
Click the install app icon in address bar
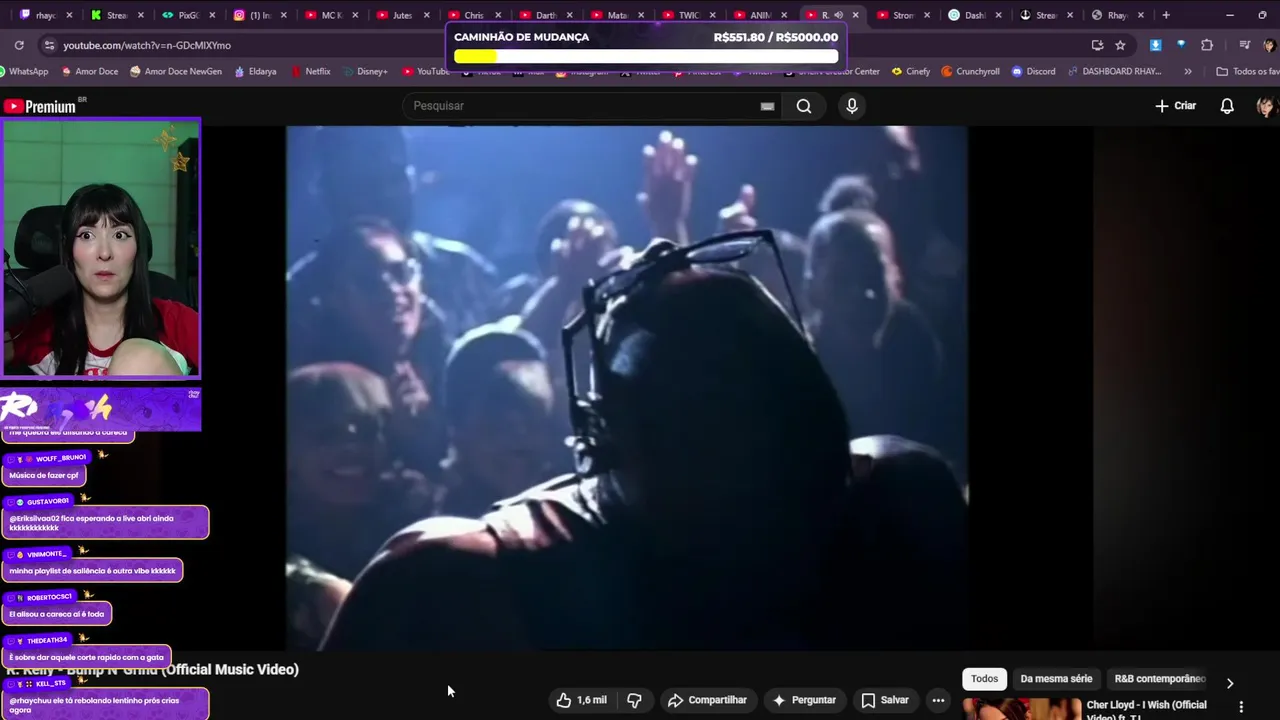coord(1097,45)
